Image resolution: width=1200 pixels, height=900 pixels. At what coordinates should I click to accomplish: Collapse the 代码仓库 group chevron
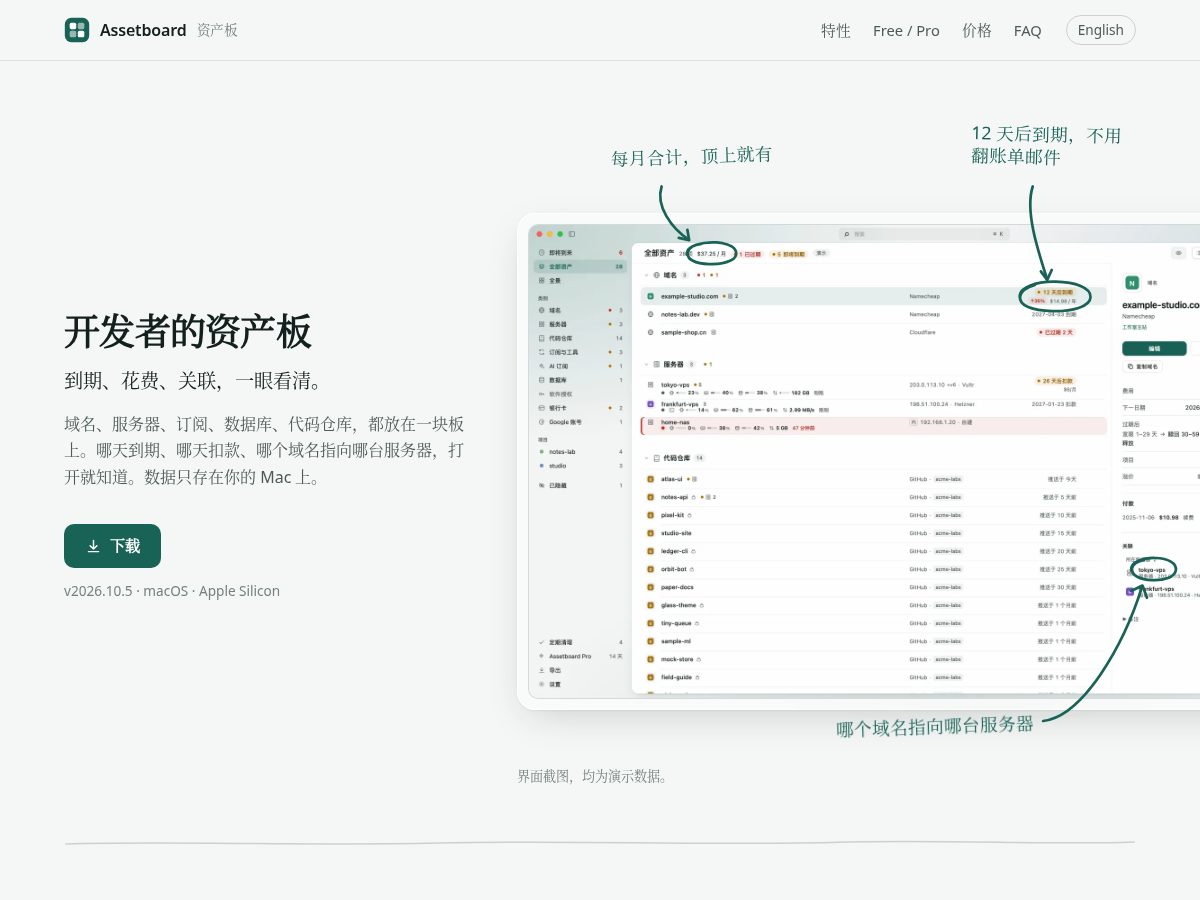point(646,457)
